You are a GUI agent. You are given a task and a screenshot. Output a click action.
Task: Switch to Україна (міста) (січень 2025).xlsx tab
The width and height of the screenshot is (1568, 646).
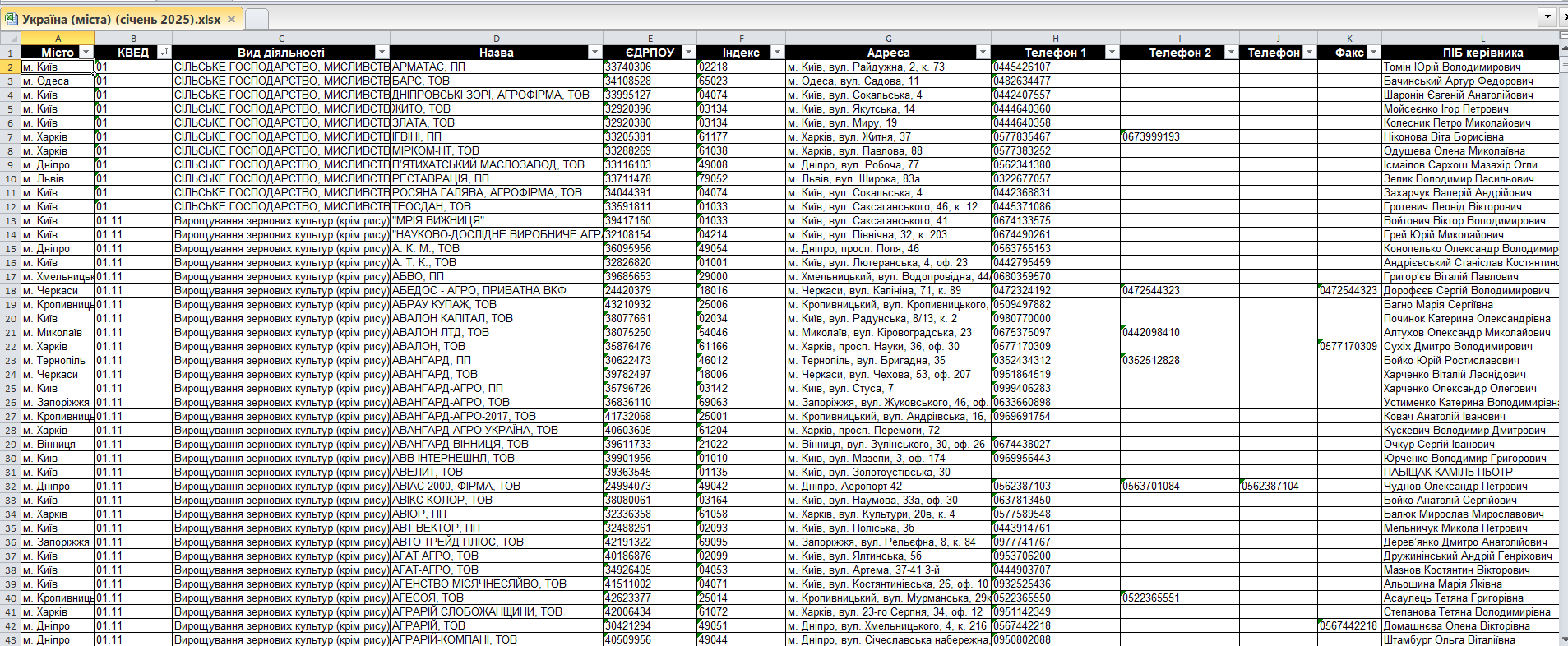121,19
